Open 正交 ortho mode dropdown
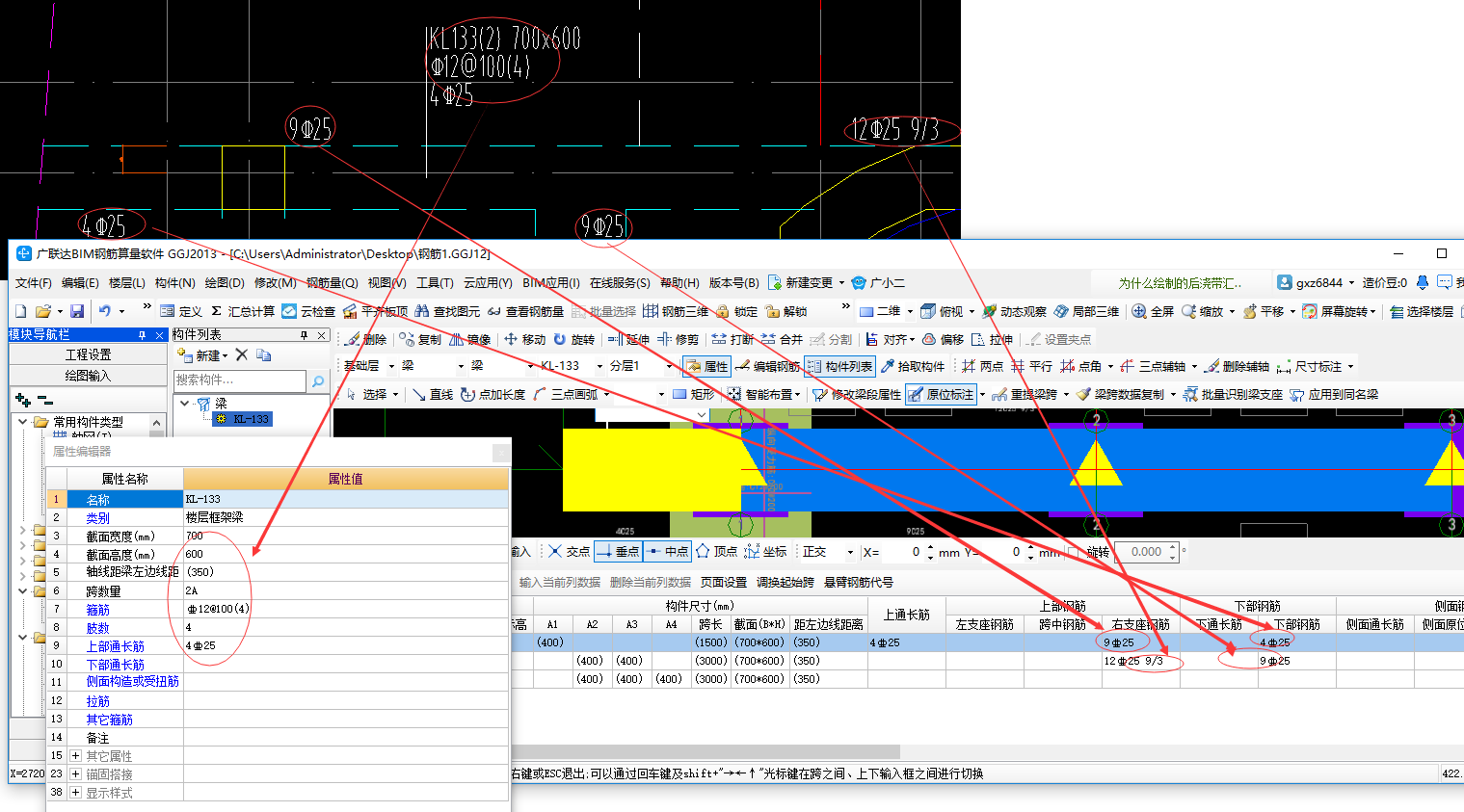The image size is (1464, 812). click(x=850, y=552)
